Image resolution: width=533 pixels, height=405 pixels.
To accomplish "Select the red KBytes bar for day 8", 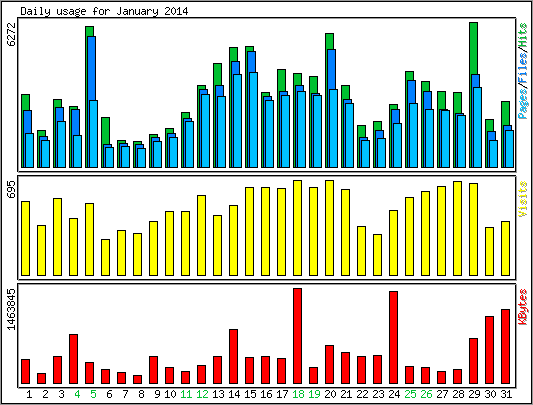I will coord(137,379).
